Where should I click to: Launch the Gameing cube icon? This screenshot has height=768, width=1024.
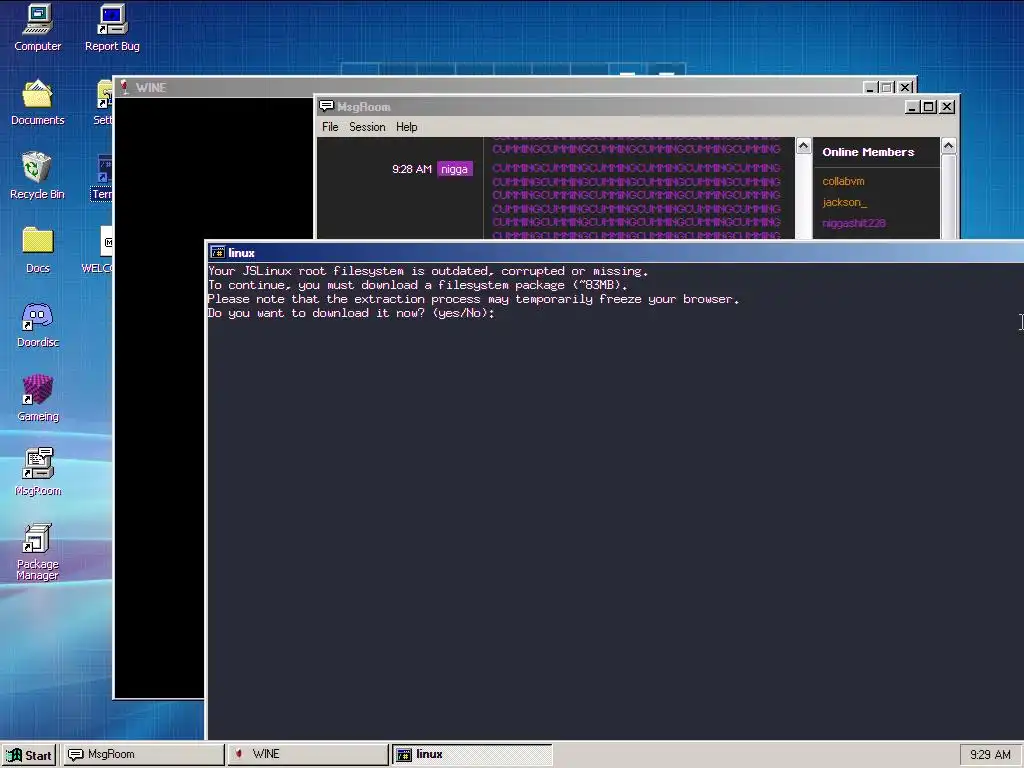click(x=37, y=398)
